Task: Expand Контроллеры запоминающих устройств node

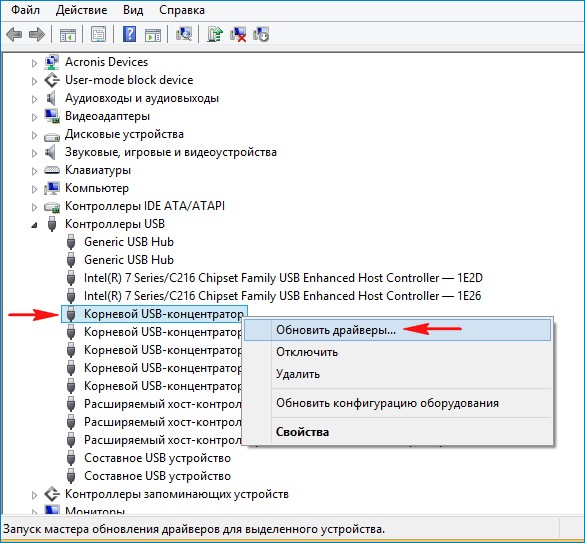Action: [x=34, y=495]
